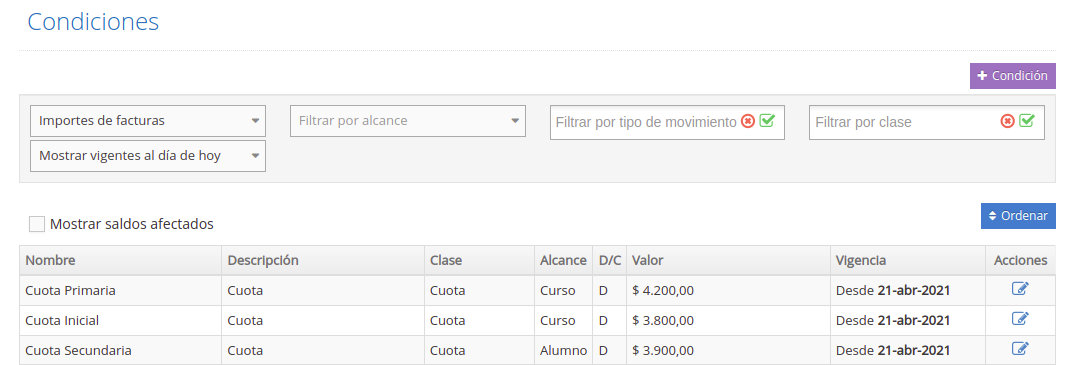
Task: Sort by the Nombre column header
Action: click(x=50, y=261)
